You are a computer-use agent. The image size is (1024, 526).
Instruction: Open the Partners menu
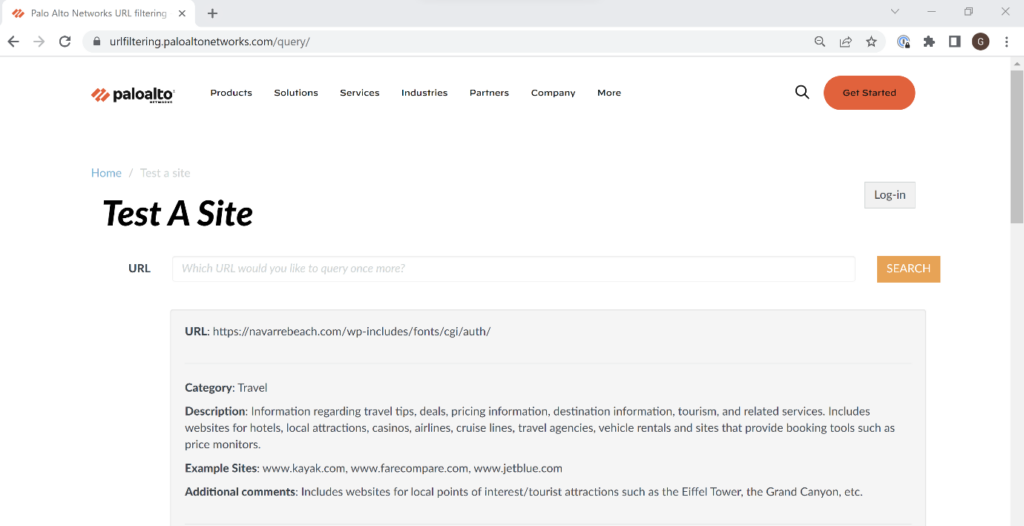coord(489,93)
